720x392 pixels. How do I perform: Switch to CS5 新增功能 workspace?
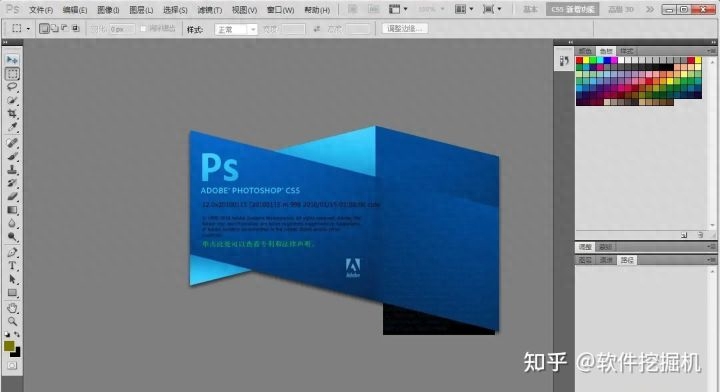[573, 9]
